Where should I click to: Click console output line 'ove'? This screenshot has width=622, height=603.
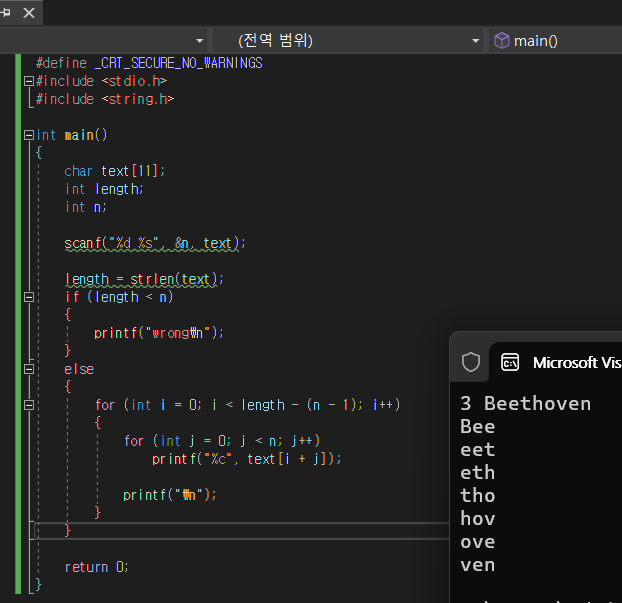[478, 542]
